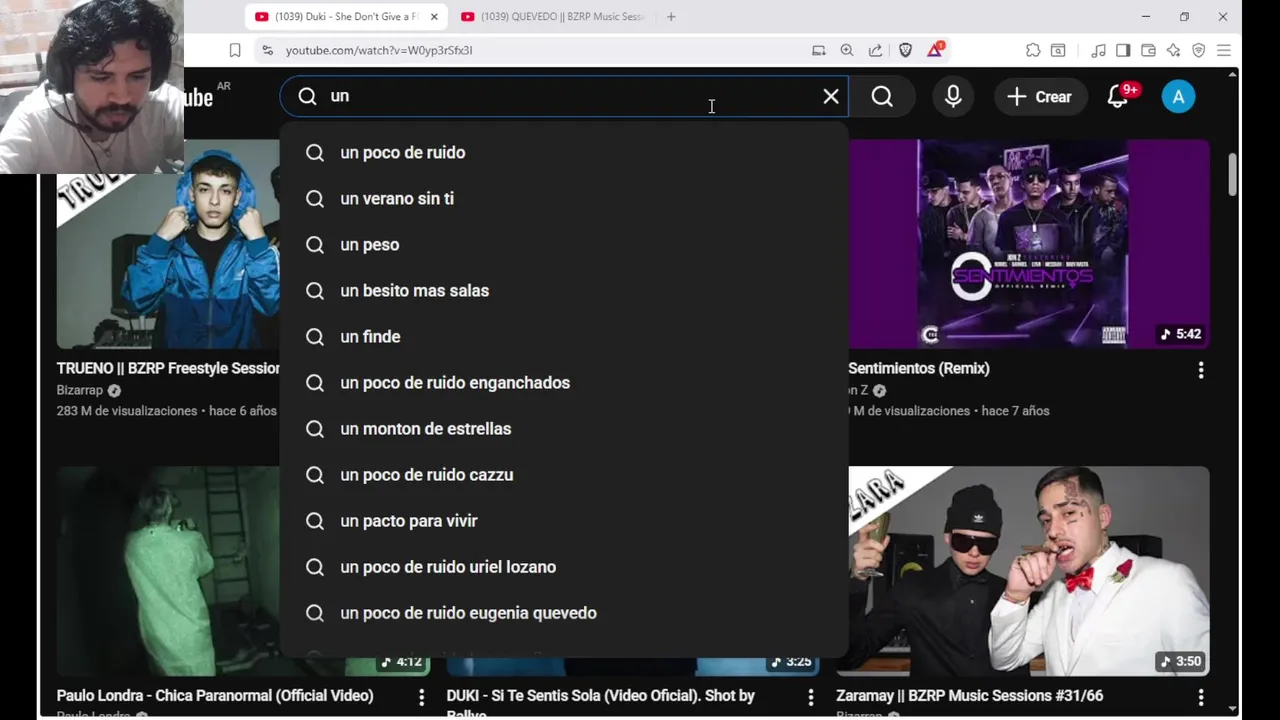Click magnifier icon beside 'un finde'
Viewport: 1280px width, 720px height.
(x=315, y=337)
